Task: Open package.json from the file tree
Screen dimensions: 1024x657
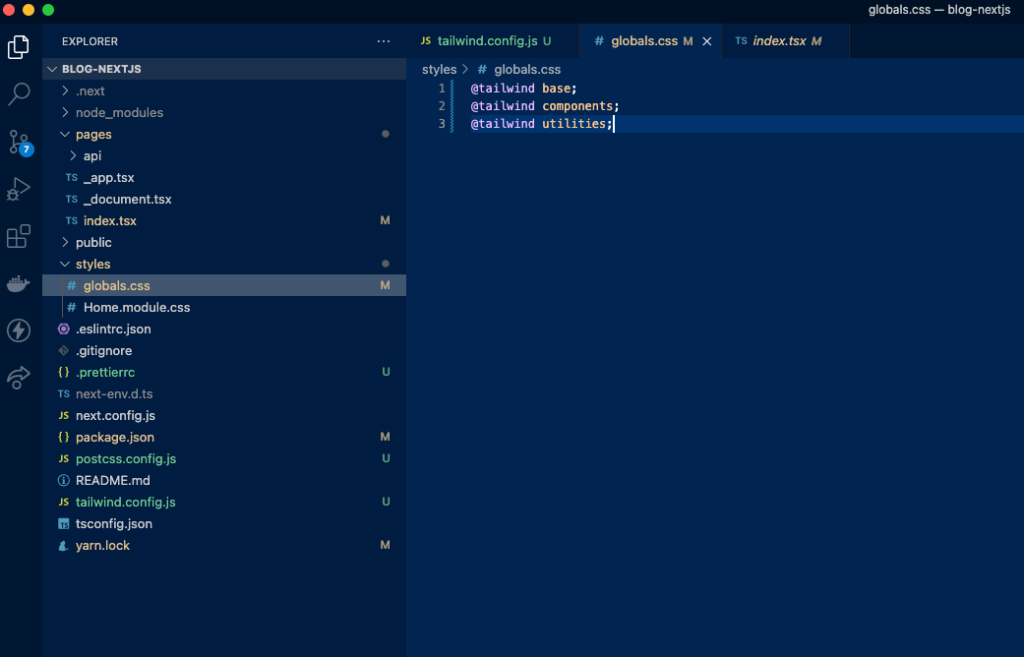Action: [115, 437]
